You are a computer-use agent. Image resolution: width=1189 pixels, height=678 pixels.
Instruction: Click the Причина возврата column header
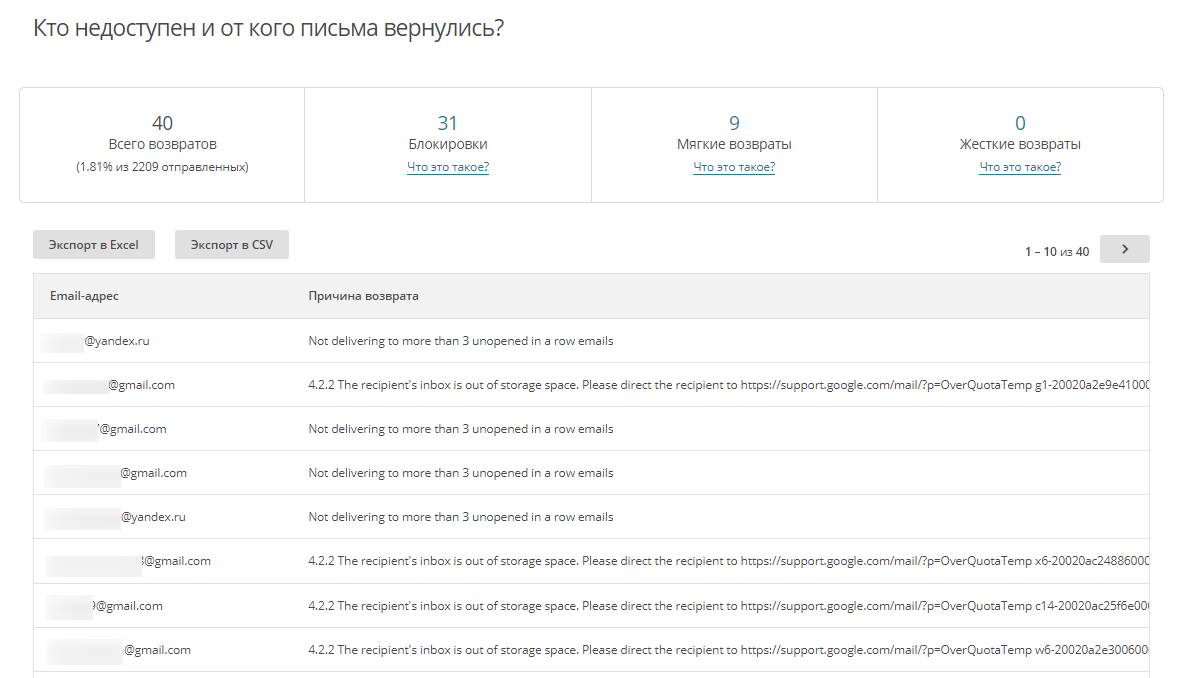point(363,296)
